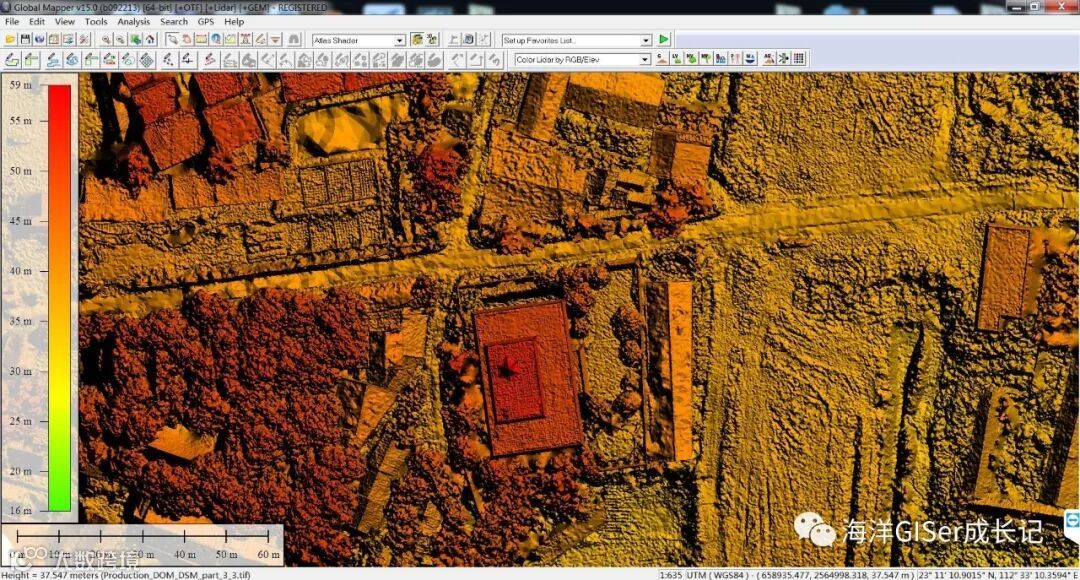The image size is (1080, 580).
Task: Click the elevation color legend bar
Action: pos(59,298)
